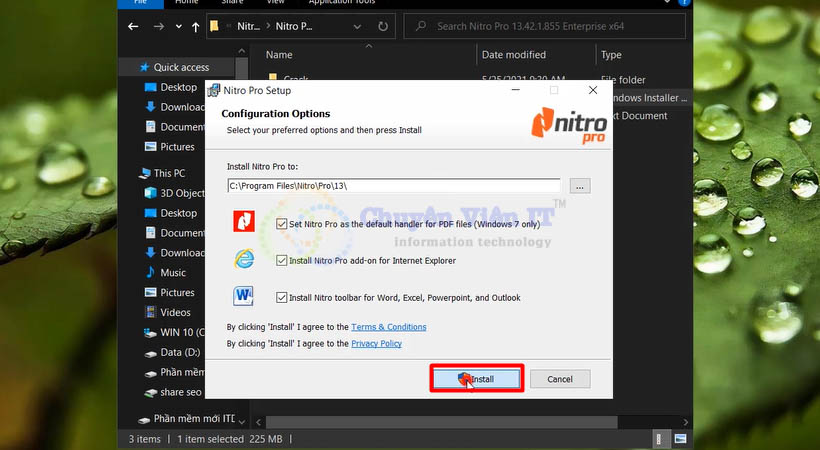Browse for install folder with ellipsis button
Screen dimensions: 820x450
coord(581,186)
